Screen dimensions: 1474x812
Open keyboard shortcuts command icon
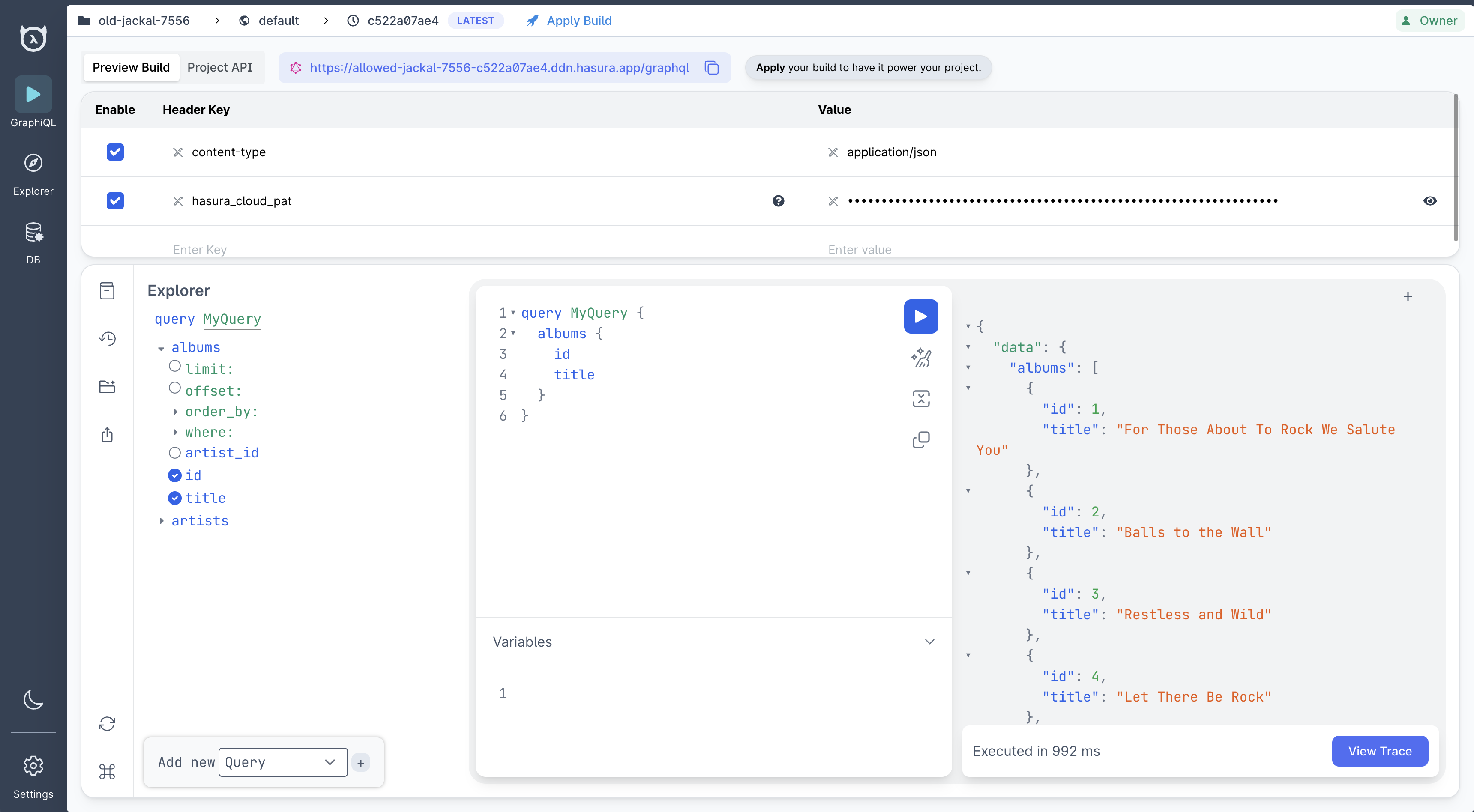(107, 771)
